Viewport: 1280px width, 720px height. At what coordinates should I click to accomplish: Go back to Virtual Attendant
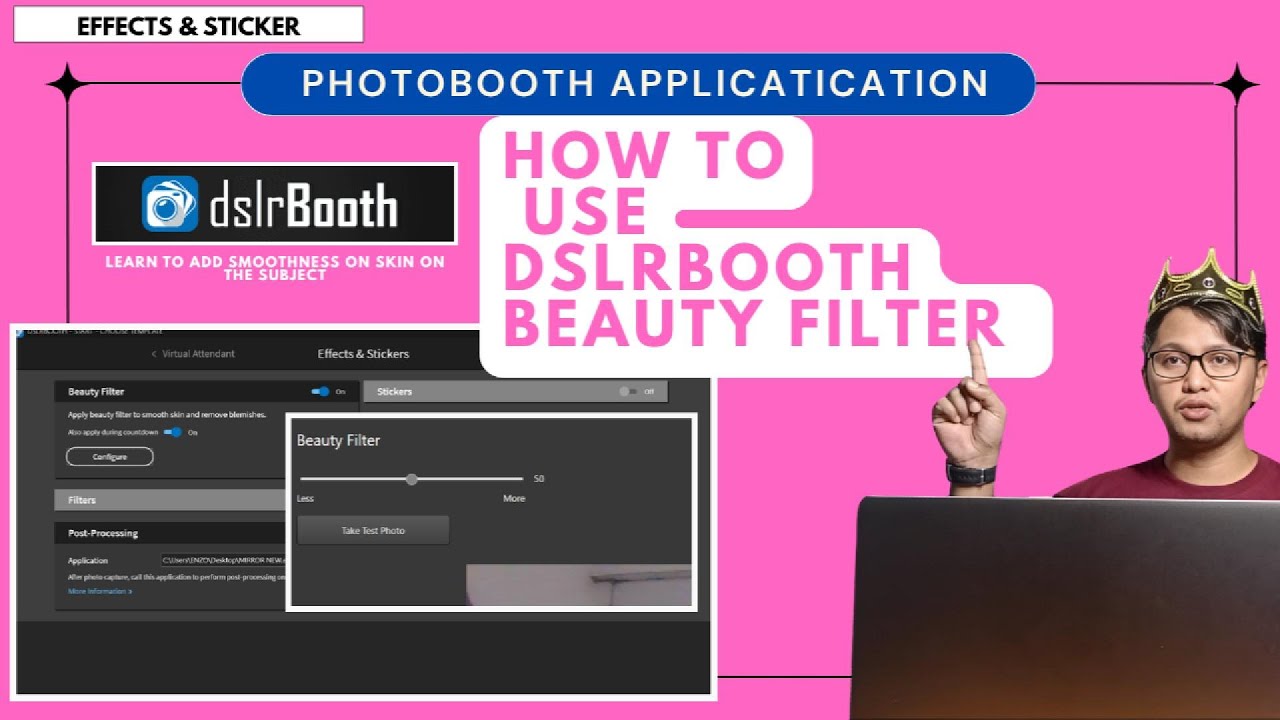(193, 354)
